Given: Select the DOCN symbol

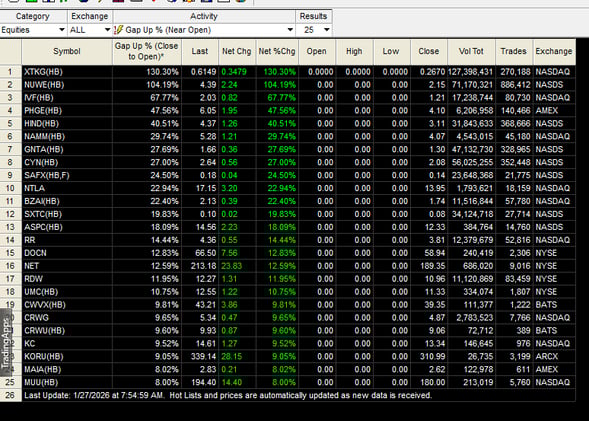Looking at the screenshot, I should pos(35,253).
